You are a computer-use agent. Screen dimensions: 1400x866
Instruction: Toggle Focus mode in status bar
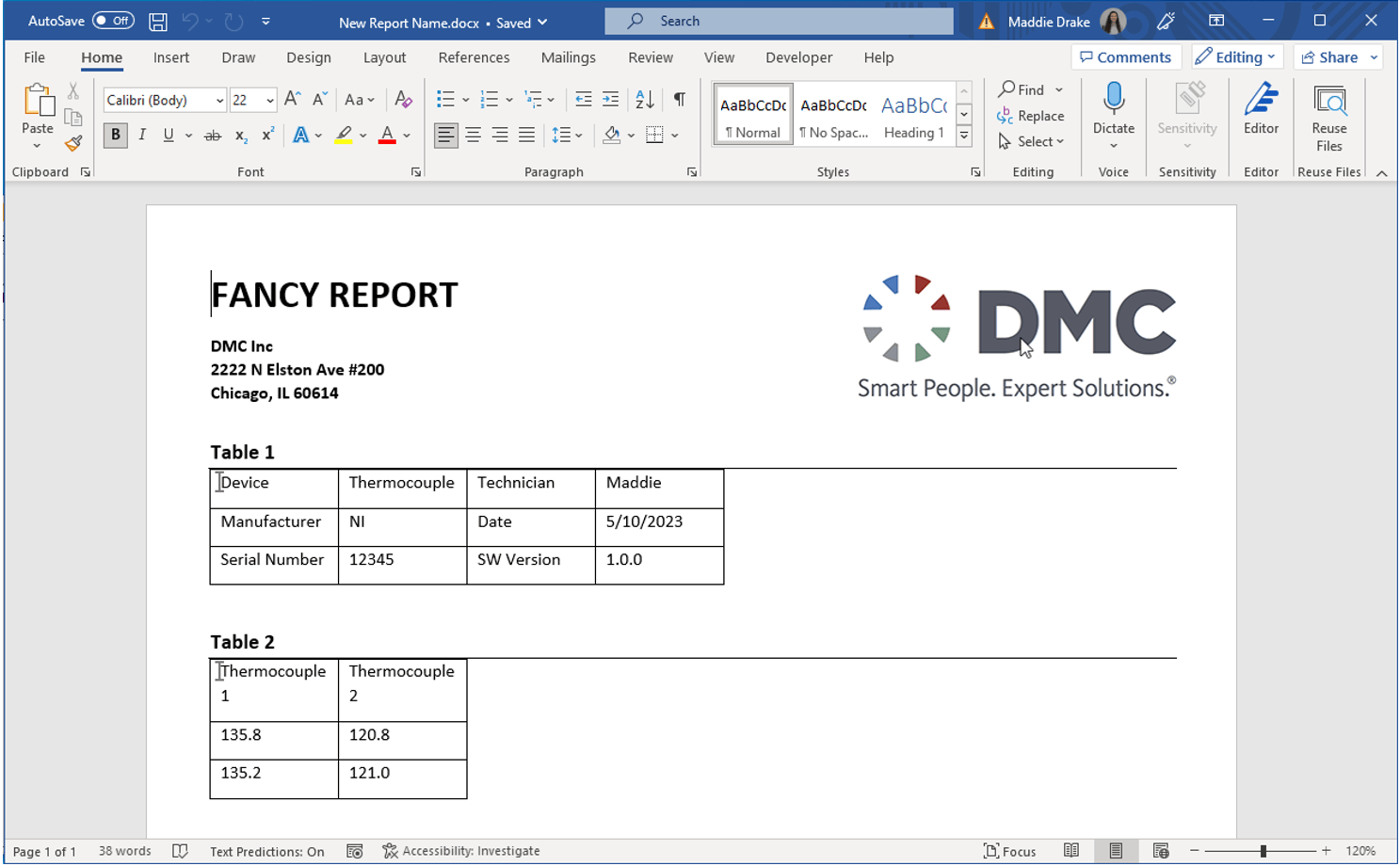click(x=1009, y=851)
